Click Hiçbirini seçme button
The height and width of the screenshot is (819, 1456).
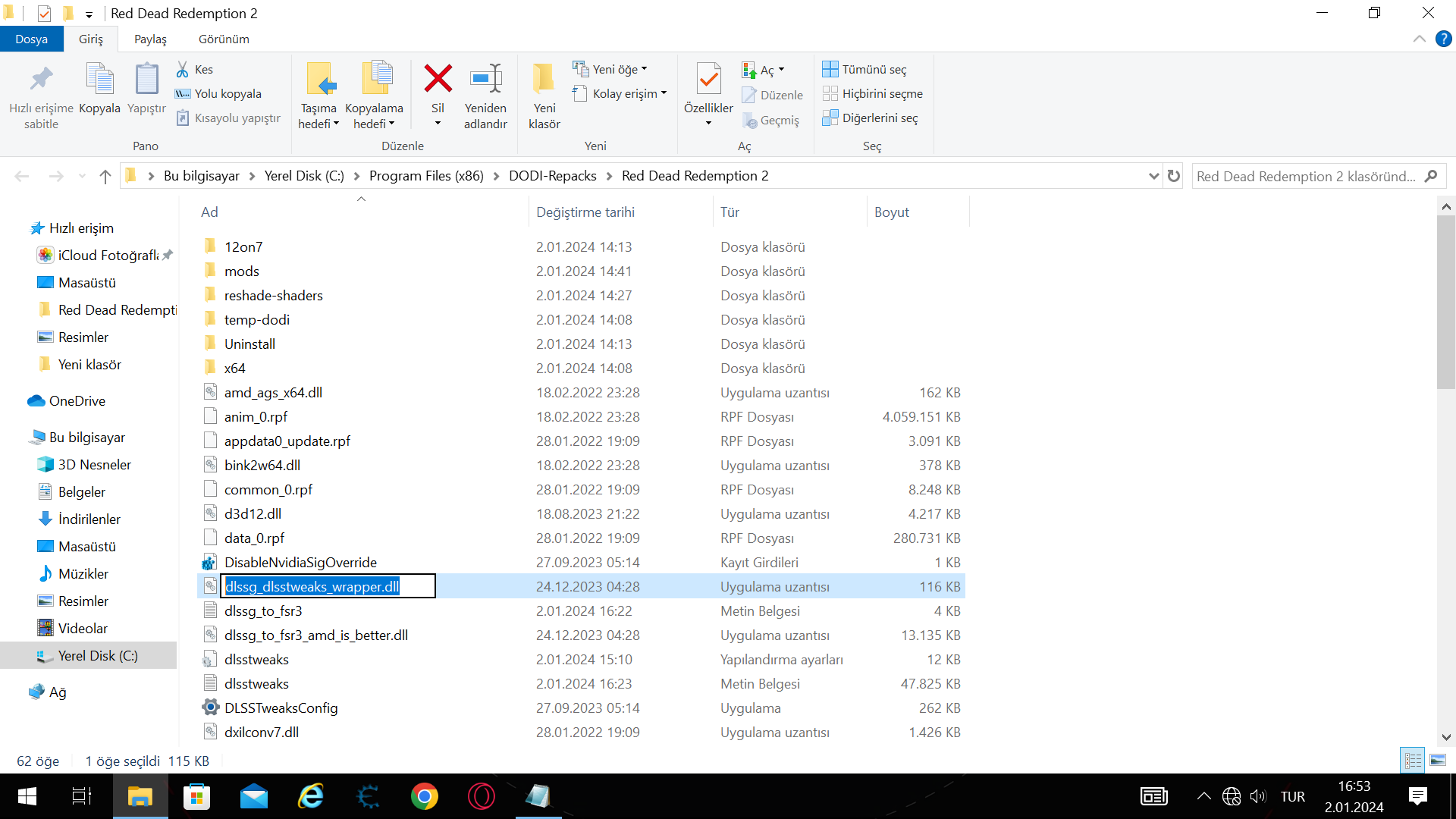(x=873, y=93)
